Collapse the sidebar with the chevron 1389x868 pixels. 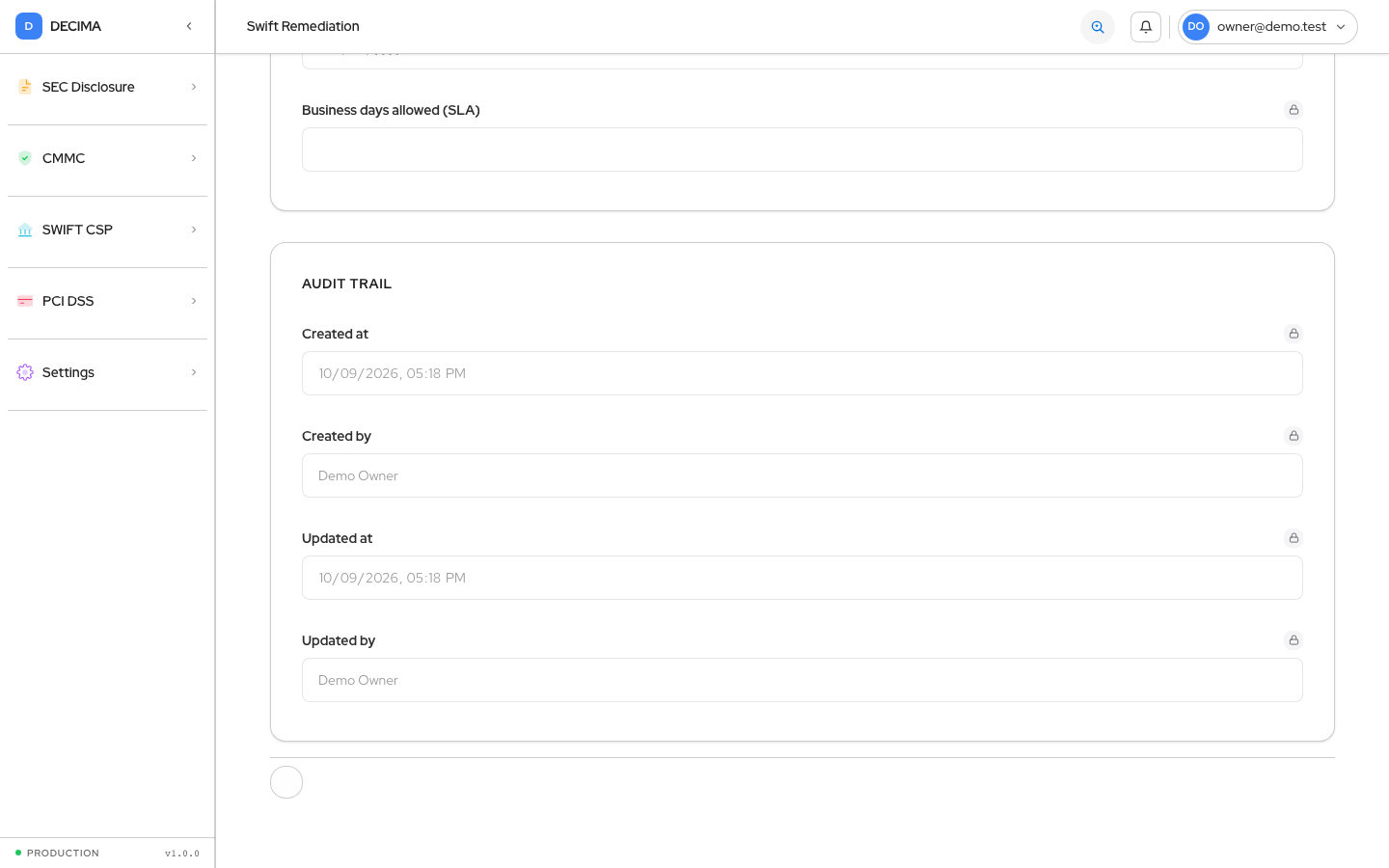tap(189, 26)
